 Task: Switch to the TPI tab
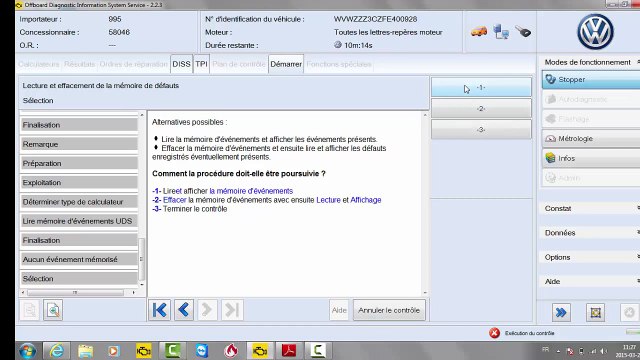click(x=201, y=64)
